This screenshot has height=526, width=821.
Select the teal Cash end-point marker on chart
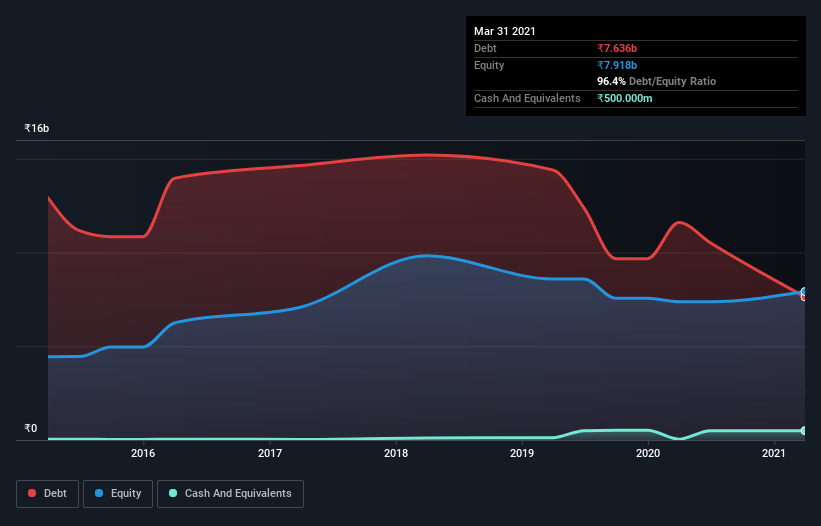tap(804, 430)
